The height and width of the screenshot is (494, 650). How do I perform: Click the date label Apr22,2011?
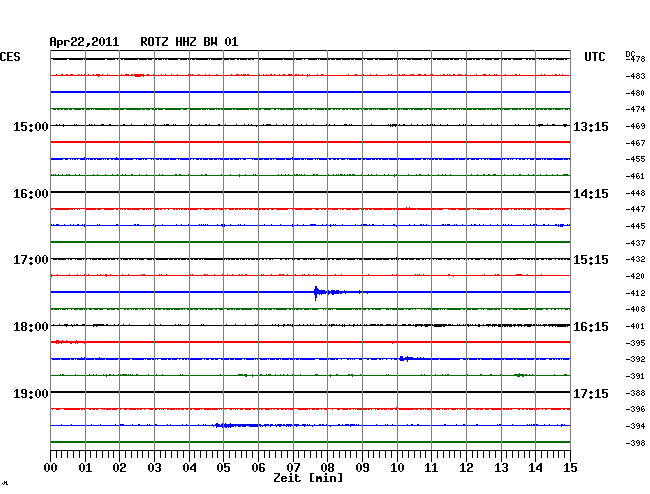pos(84,42)
